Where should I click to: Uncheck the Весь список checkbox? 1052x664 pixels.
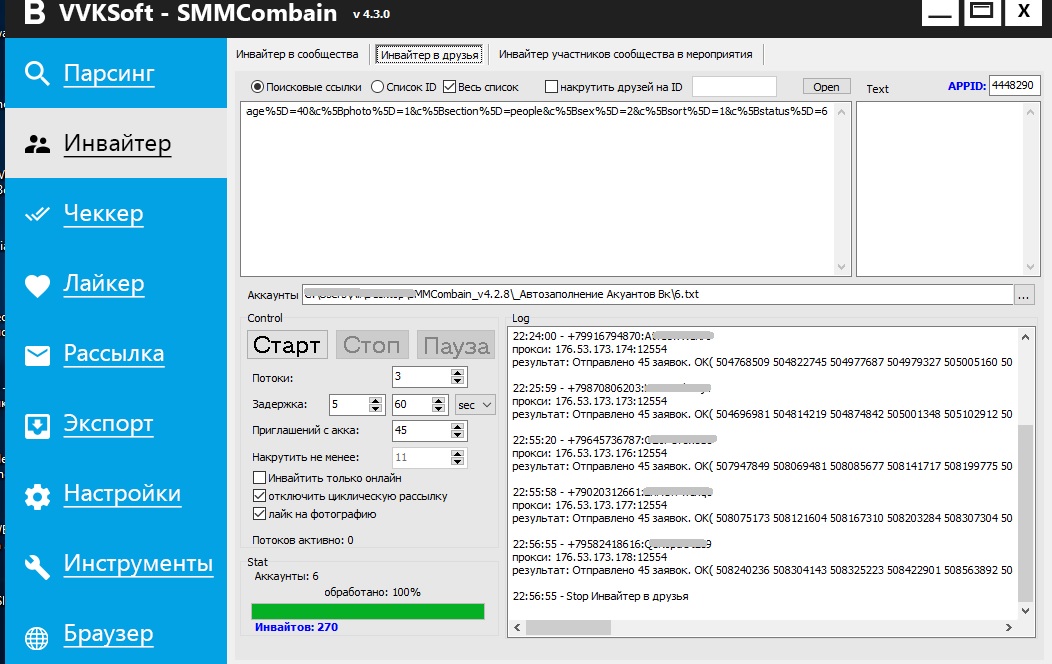pyautogui.click(x=449, y=87)
